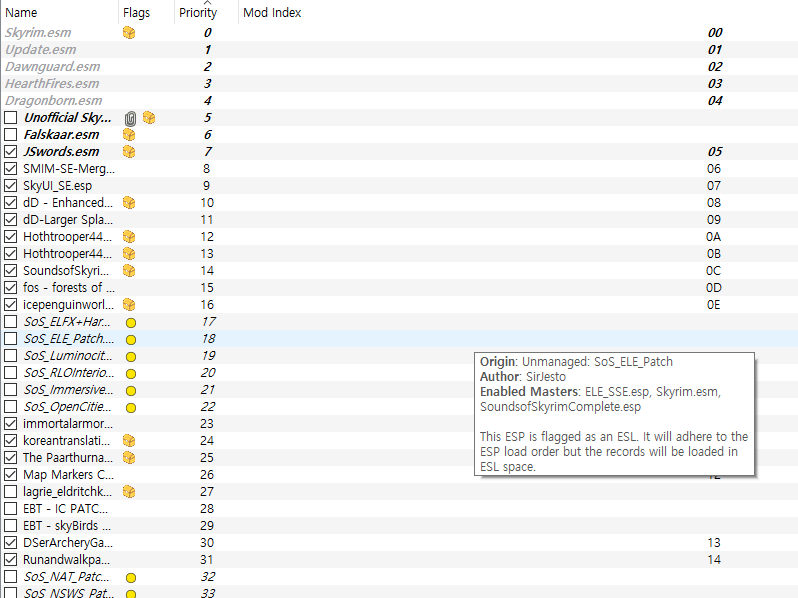
Task: Sort plugins by the Name column header
Action: 21,13
